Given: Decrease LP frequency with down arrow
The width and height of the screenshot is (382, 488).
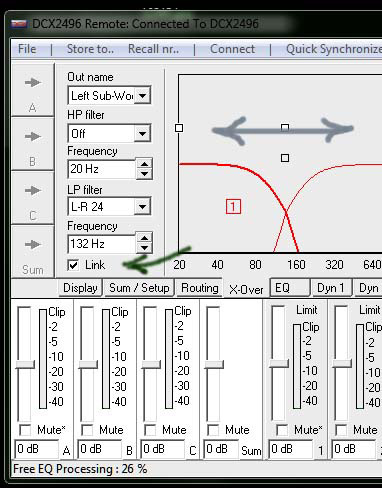Looking at the screenshot, I should pos(144,248).
